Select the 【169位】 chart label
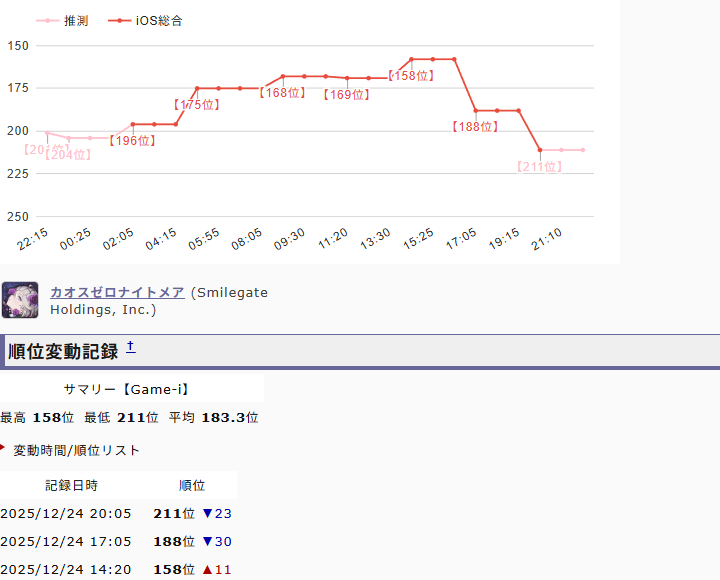The width and height of the screenshot is (720, 580). 346,95
